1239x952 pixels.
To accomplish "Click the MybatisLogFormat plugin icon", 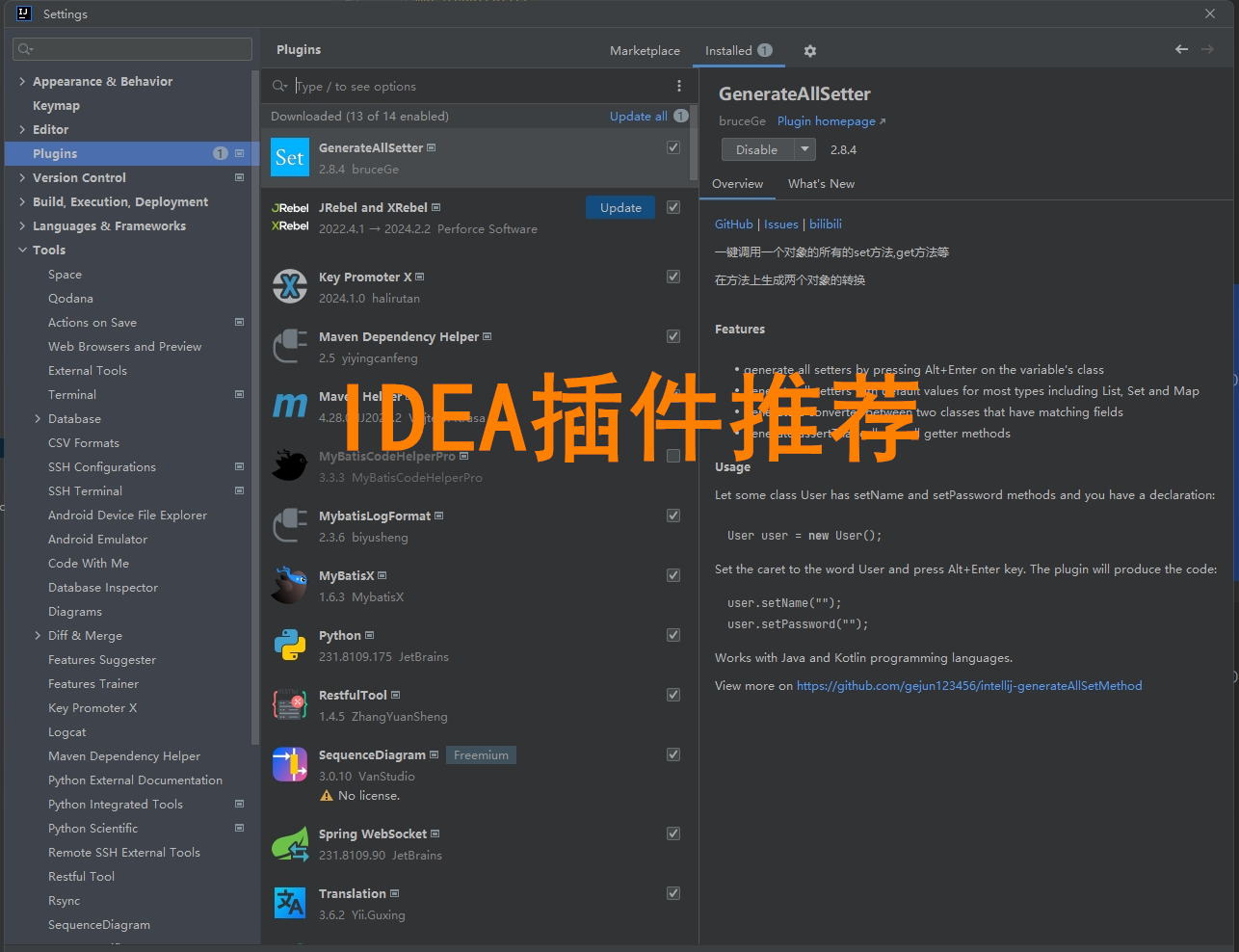I will click(290, 525).
